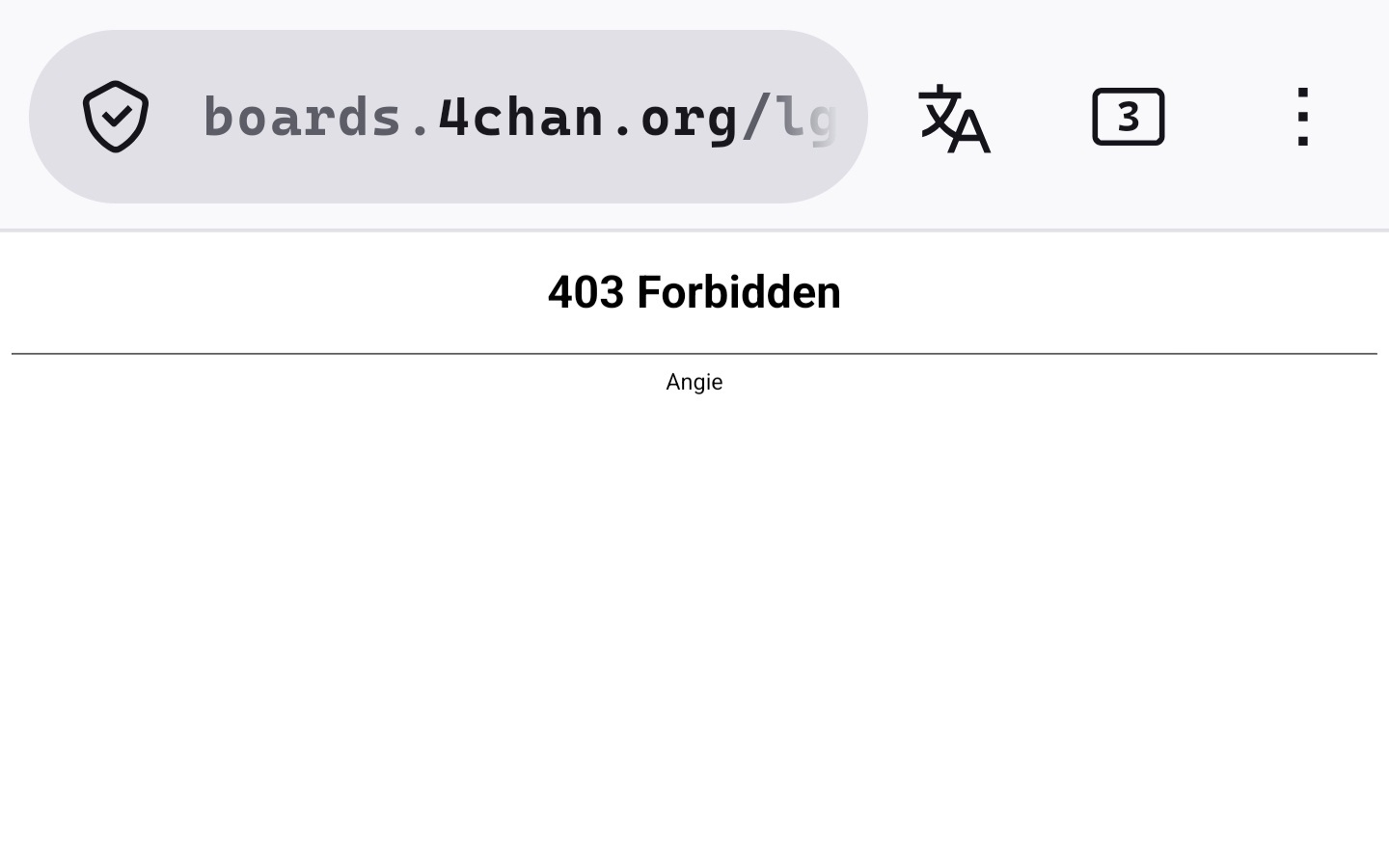Click the Angie server name text
Viewport: 1389px width, 868px height.
tap(694, 382)
